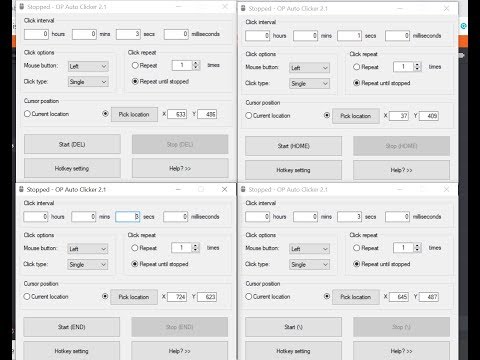Viewport: 480px width, 360px height.
Task: Click the hours field in the Start (DEL) window
Action: coord(36,34)
